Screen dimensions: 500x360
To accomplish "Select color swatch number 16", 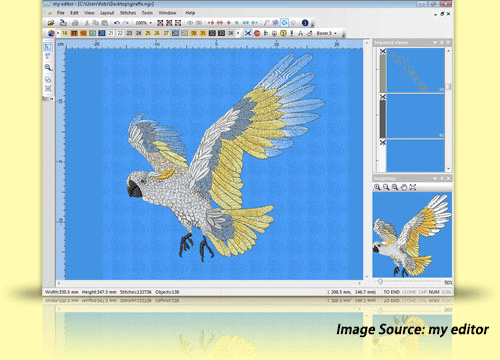I will point(65,33).
